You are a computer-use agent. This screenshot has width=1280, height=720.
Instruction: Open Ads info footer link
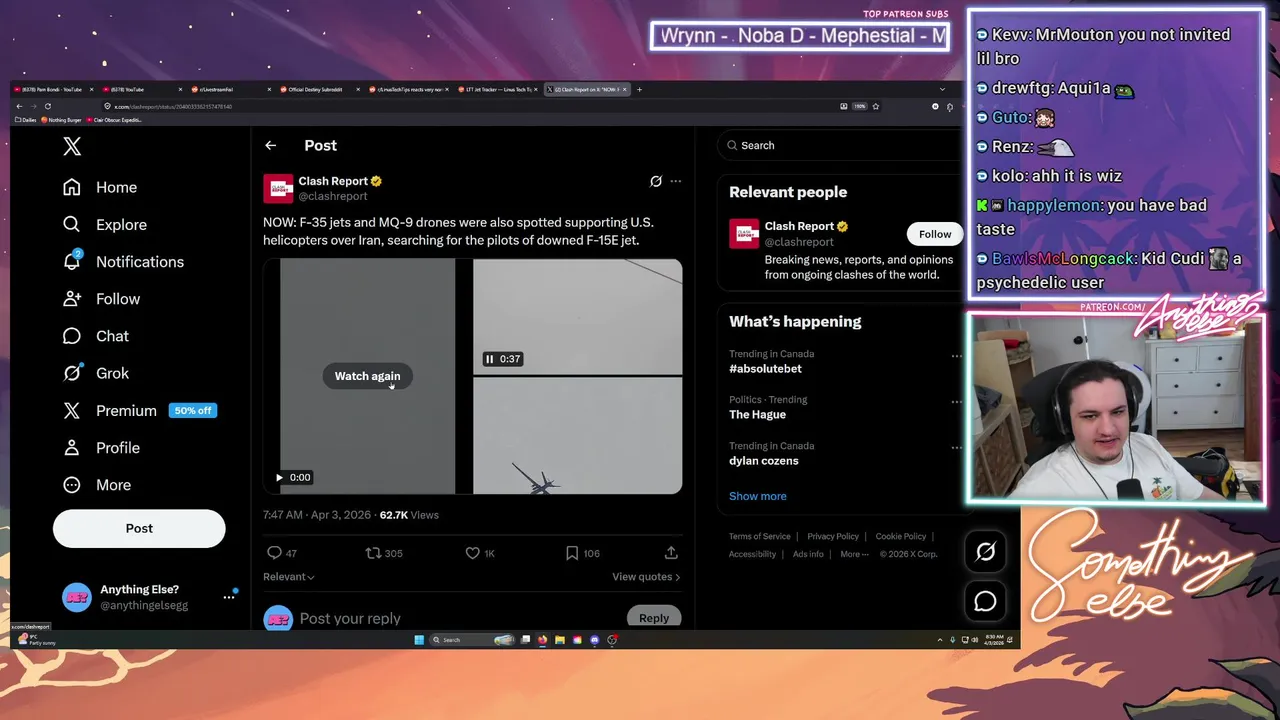pos(808,554)
